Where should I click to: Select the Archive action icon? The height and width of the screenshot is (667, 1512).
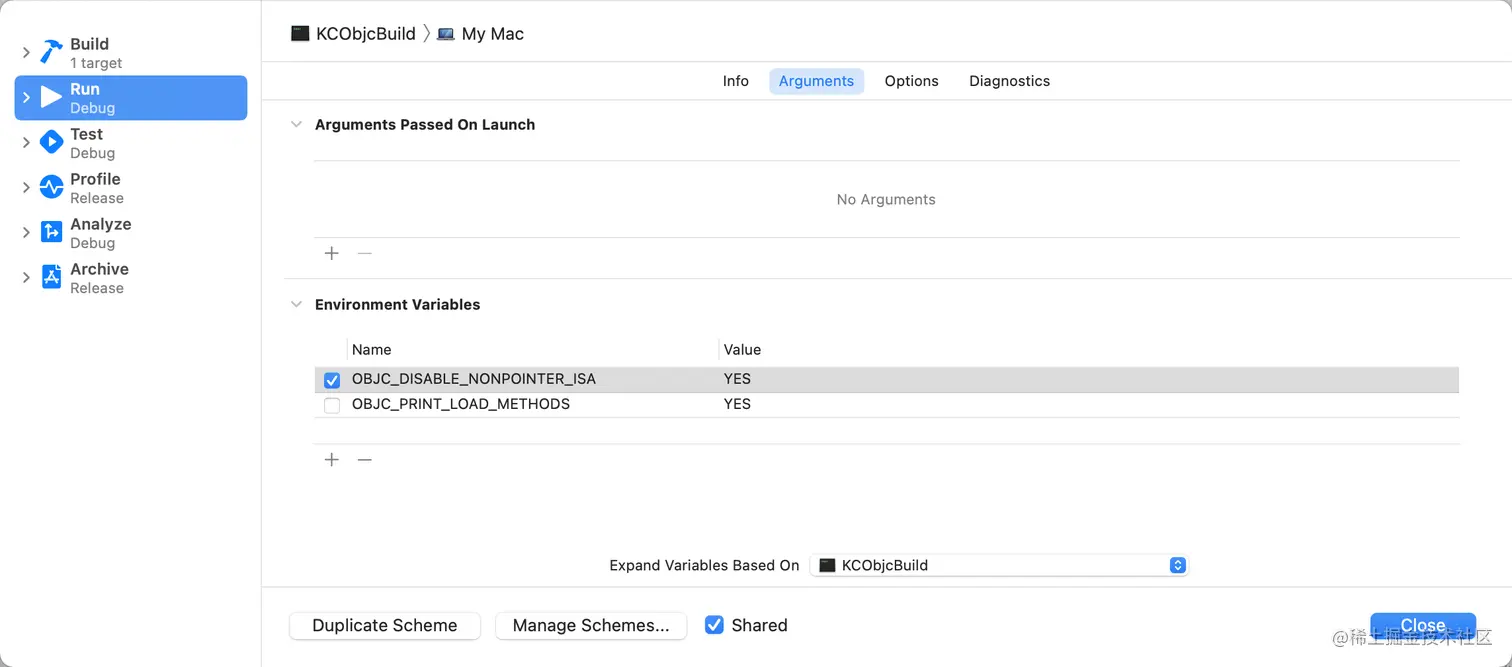(x=51, y=277)
